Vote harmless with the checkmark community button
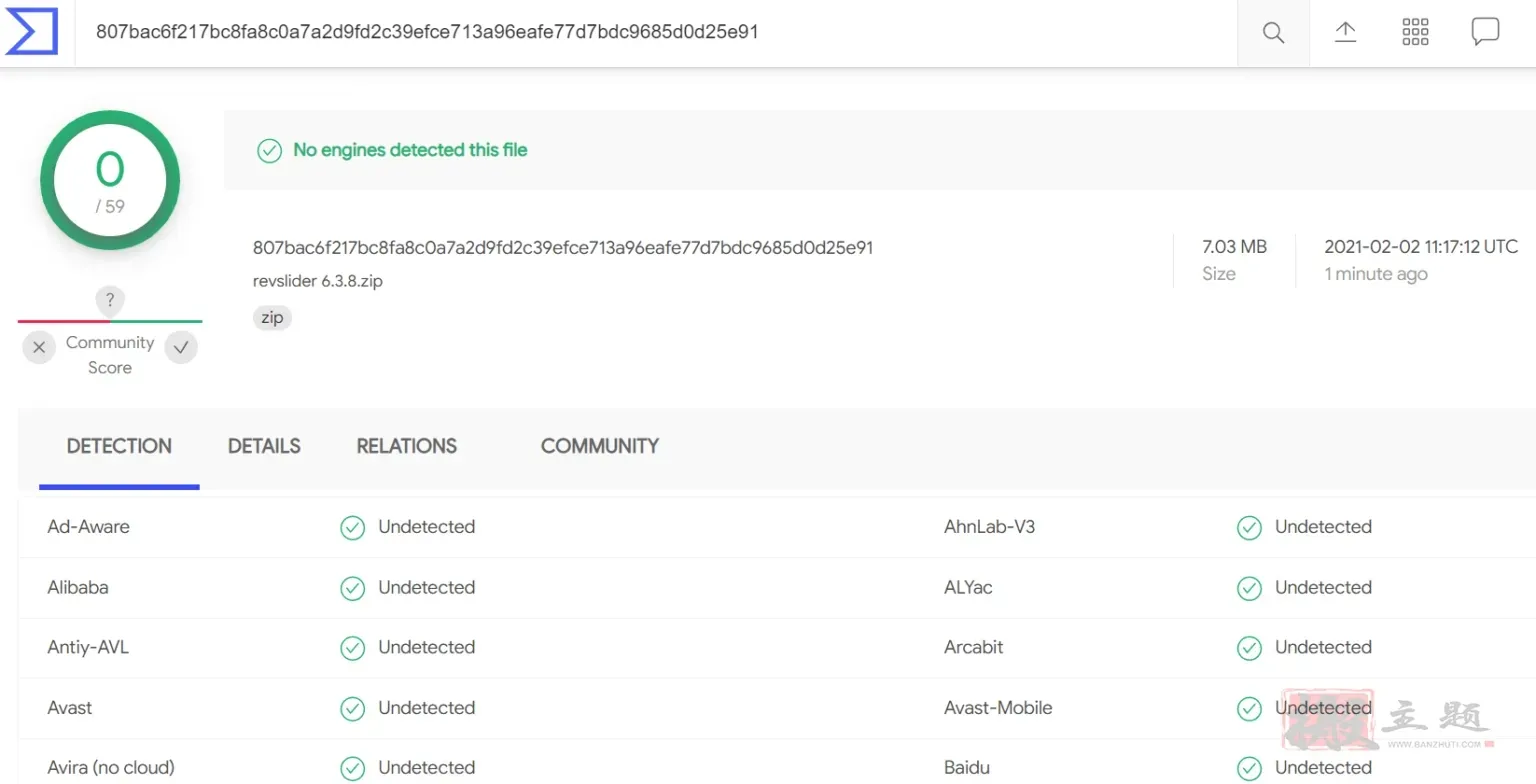 pos(181,348)
